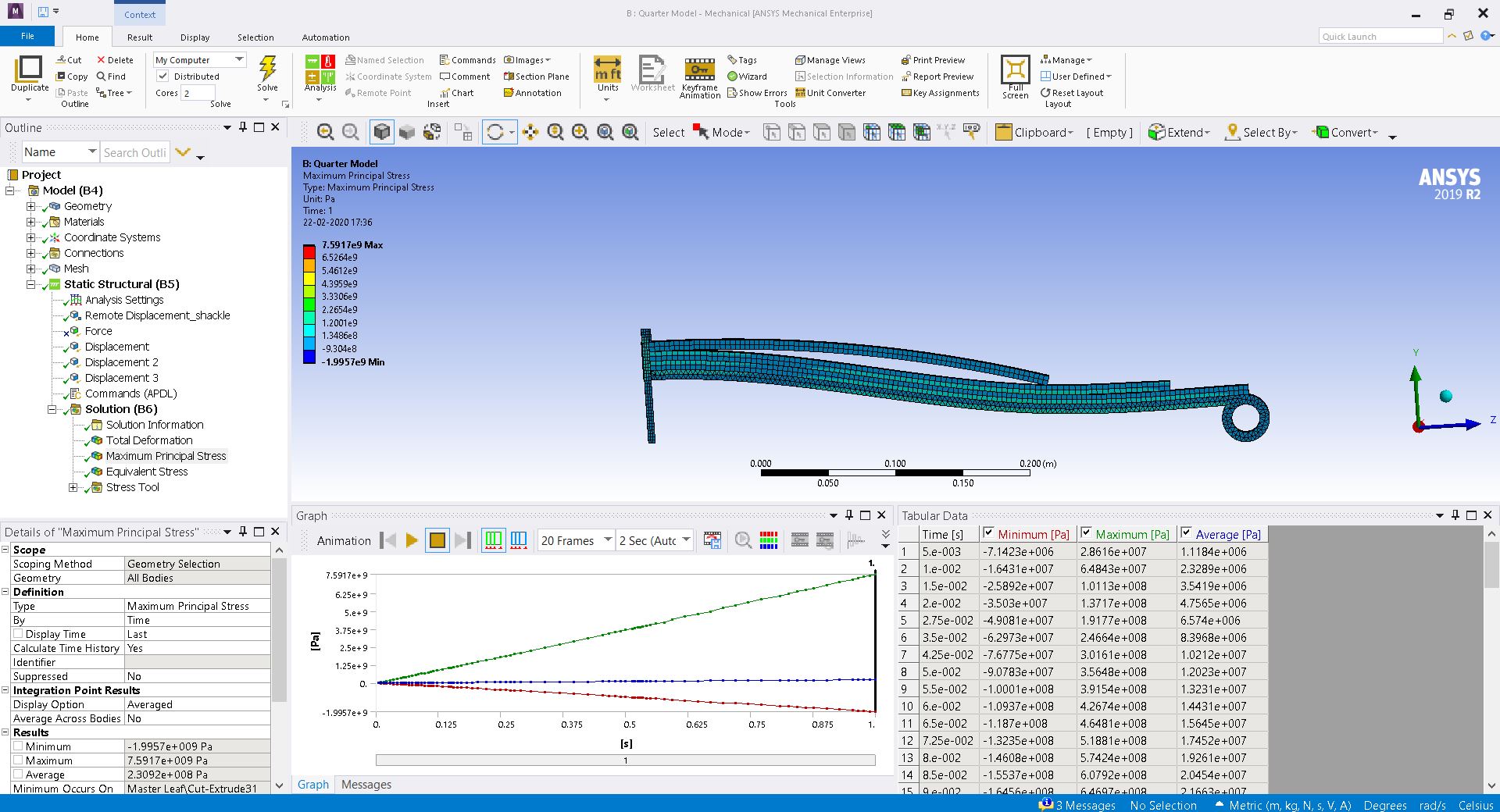Collapse the Solution (B6) tree node
The width and height of the screenshot is (1500, 812).
pos(52,409)
